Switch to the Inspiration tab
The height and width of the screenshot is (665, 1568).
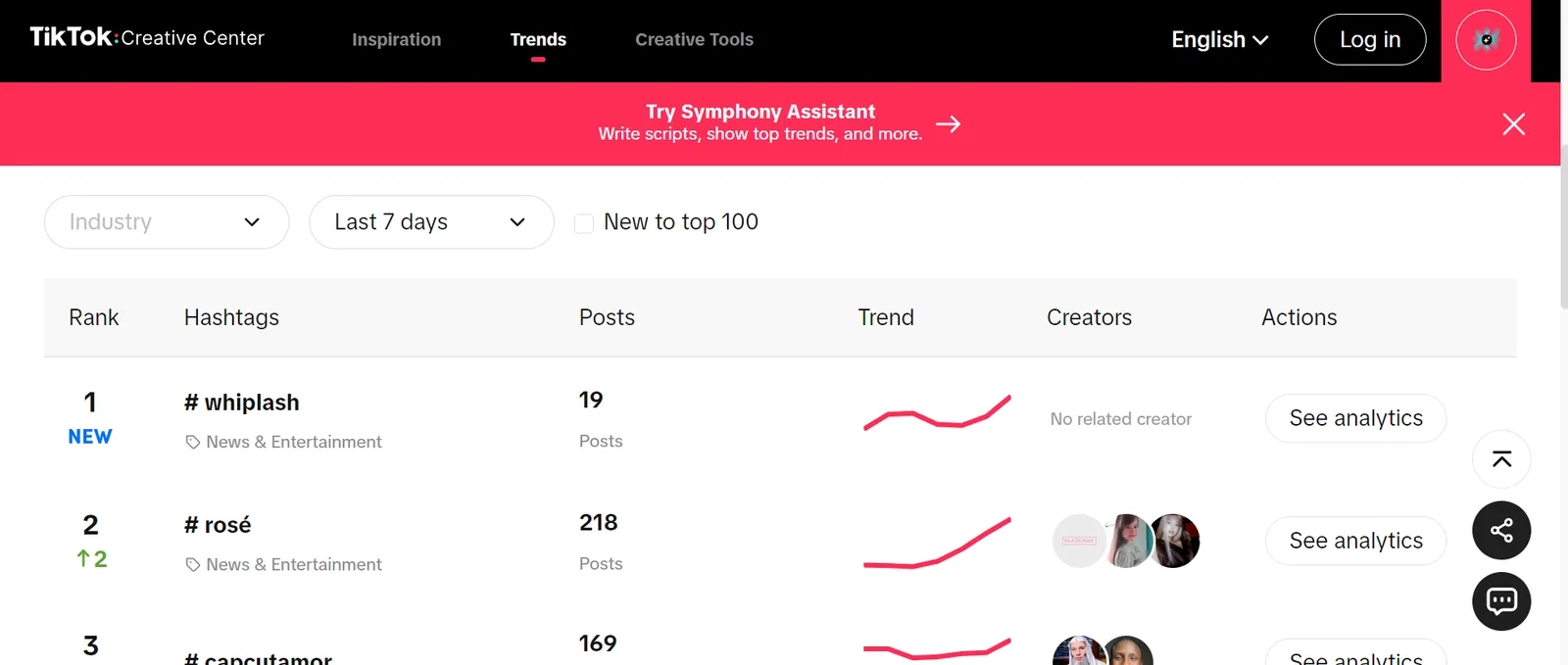tap(397, 39)
